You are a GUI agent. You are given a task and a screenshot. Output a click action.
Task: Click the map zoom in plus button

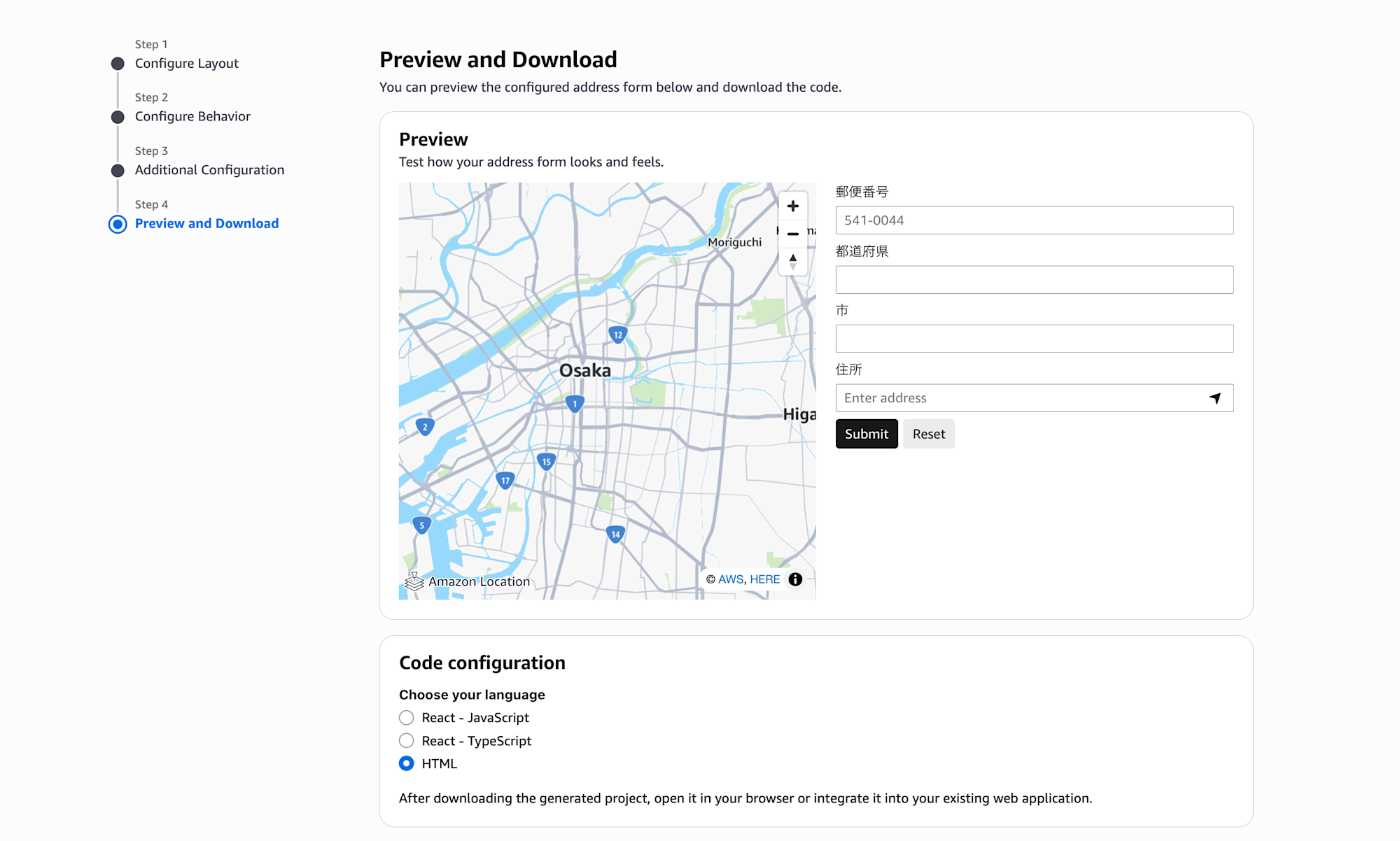[x=792, y=206]
